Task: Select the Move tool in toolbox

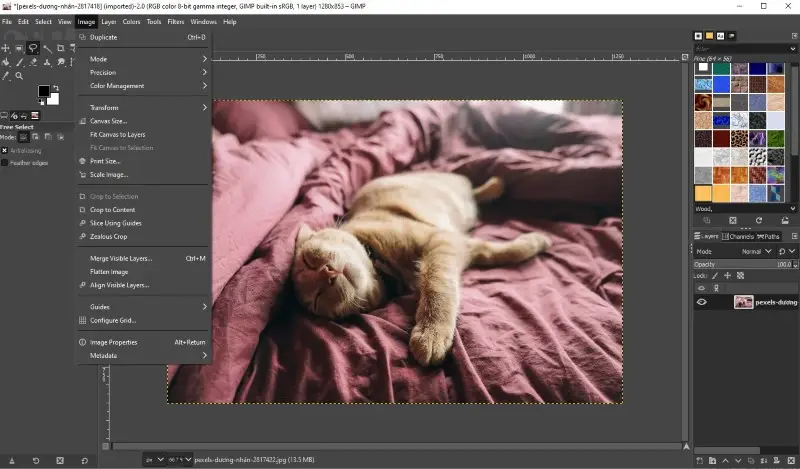Action: (6, 47)
